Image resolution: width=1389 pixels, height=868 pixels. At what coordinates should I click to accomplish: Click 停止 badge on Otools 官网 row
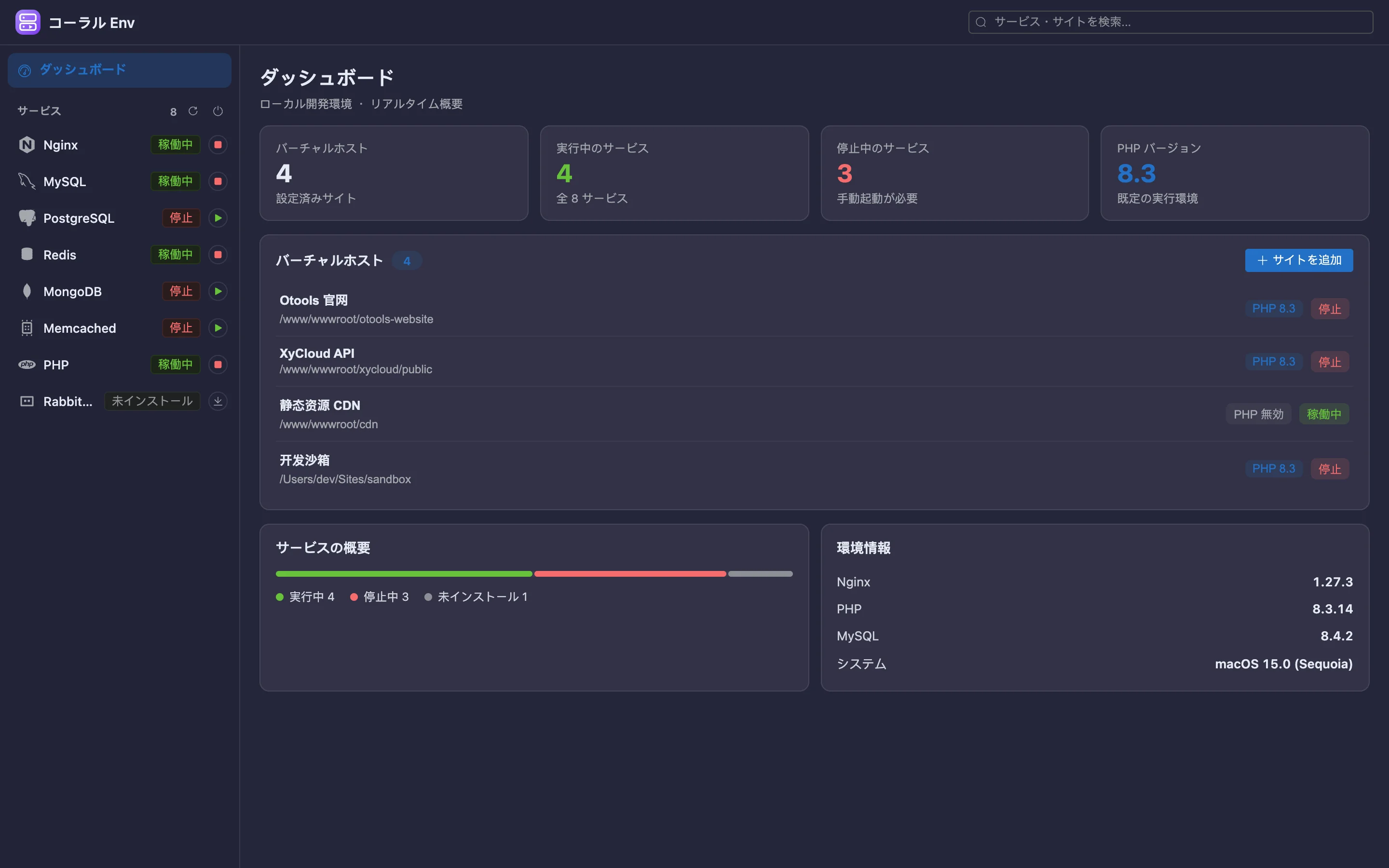pos(1329,309)
